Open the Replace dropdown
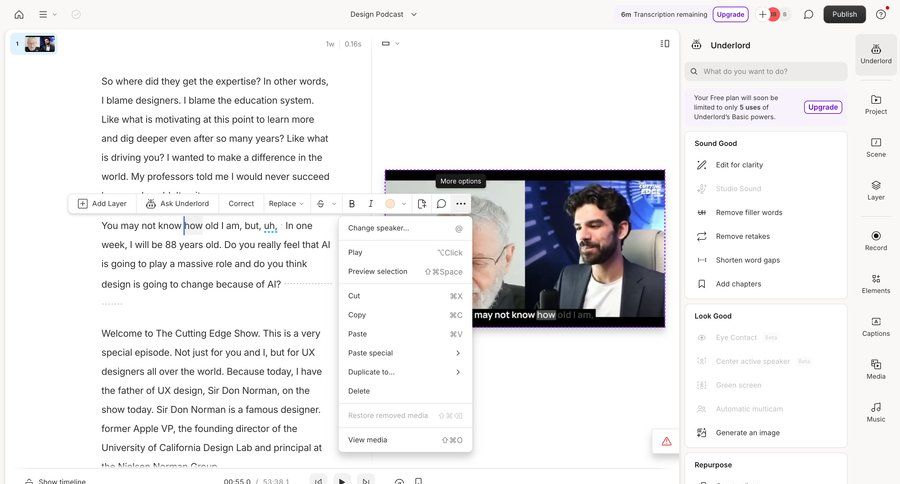 point(286,204)
